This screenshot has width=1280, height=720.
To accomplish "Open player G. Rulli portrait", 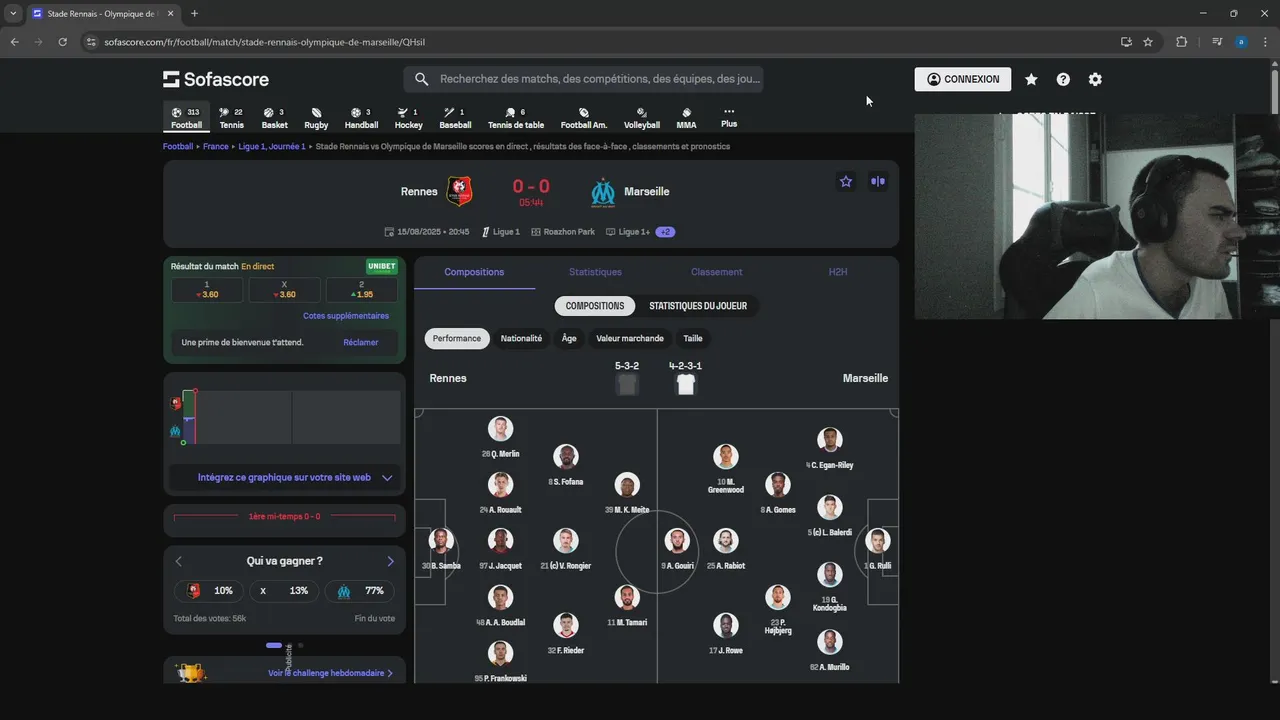I will coord(878,541).
